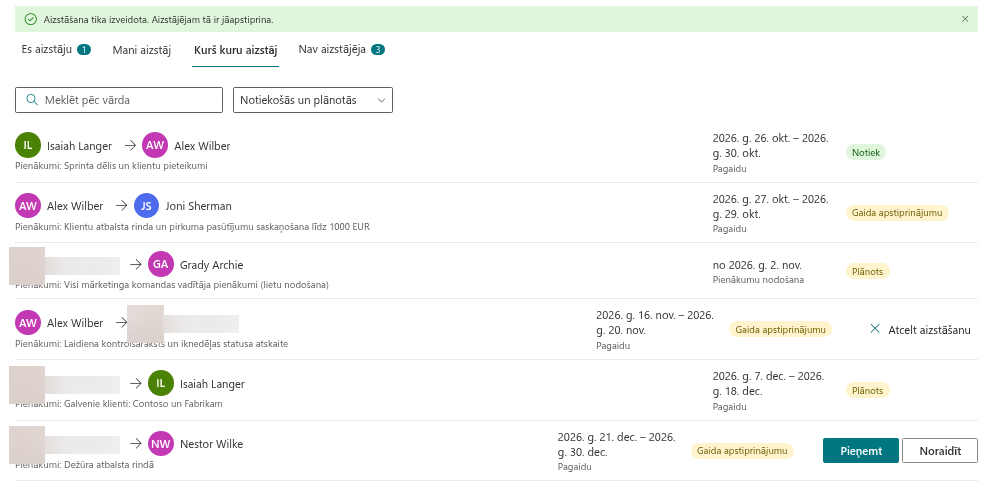Click Joni Sherman's JS avatar
The width and height of the screenshot is (991, 491).
coord(146,205)
